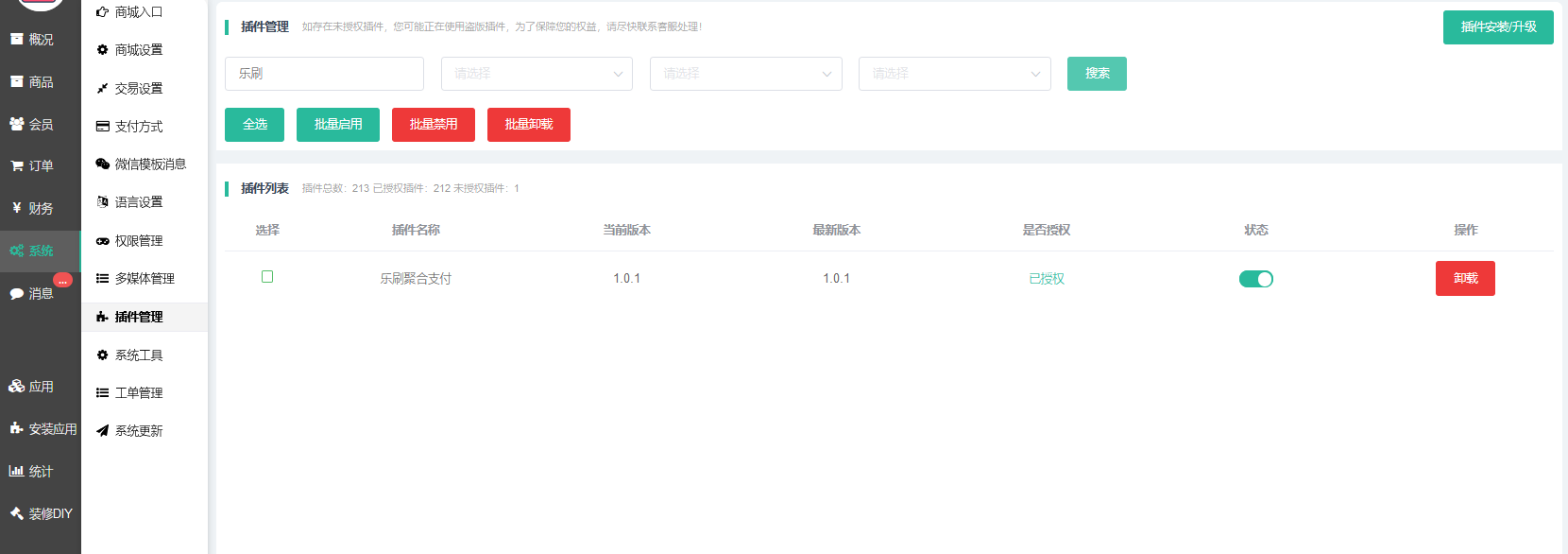The image size is (1568, 554).
Task: Click the 工单管理 list icon
Action: pyautogui.click(x=102, y=393)
